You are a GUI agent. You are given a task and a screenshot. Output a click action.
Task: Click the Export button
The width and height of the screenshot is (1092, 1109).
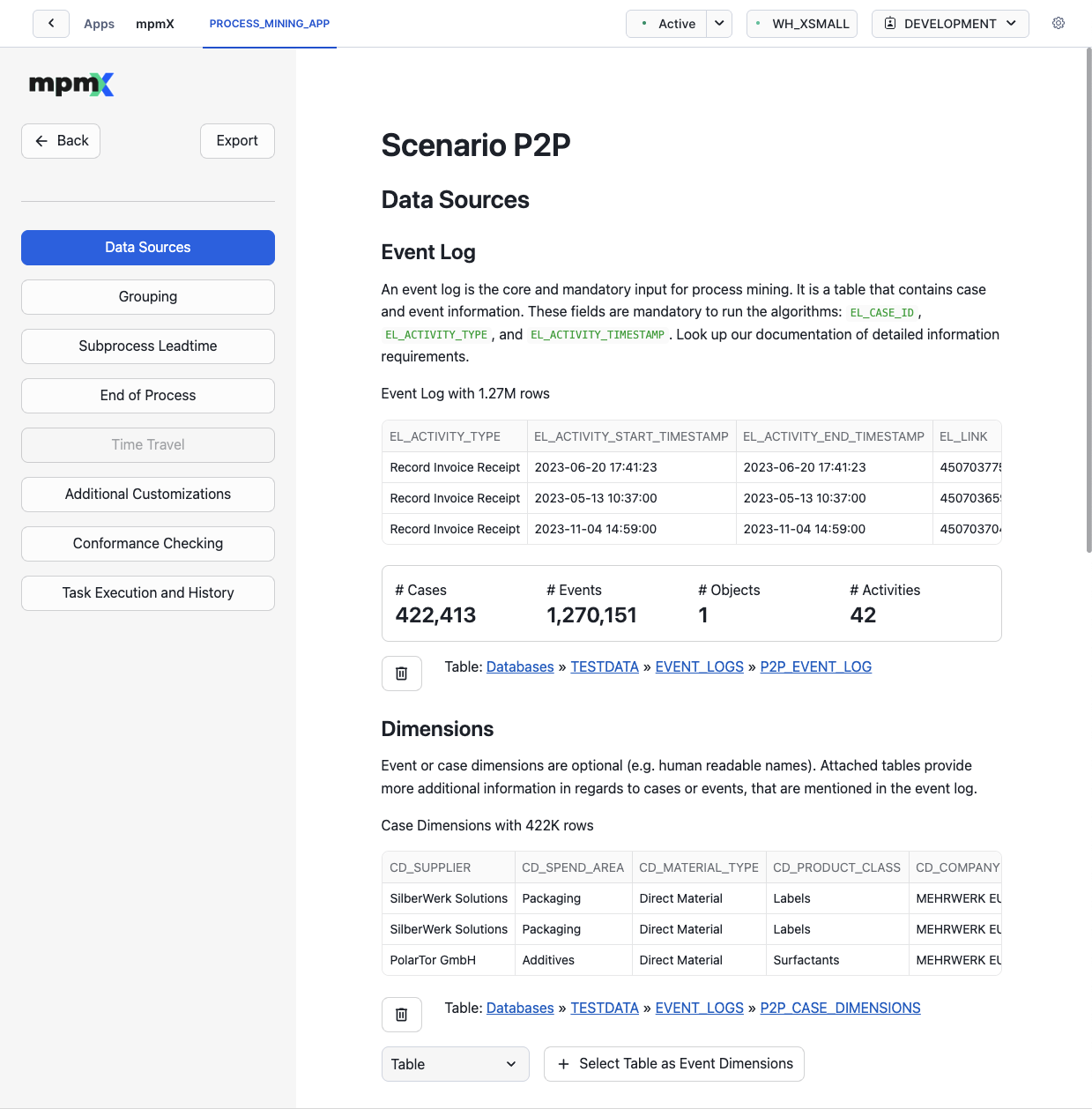pyautogui.click(x=237, y=141)
